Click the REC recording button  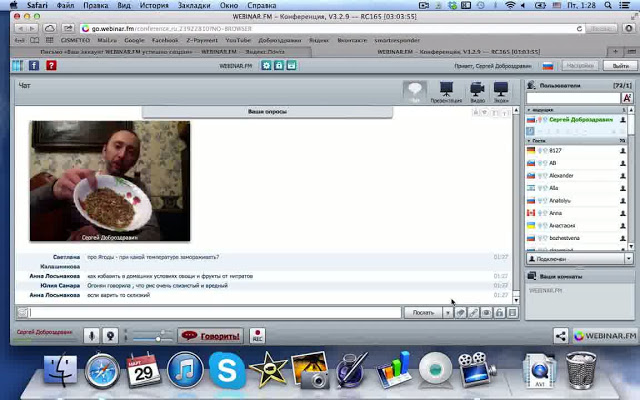(257, 336)
